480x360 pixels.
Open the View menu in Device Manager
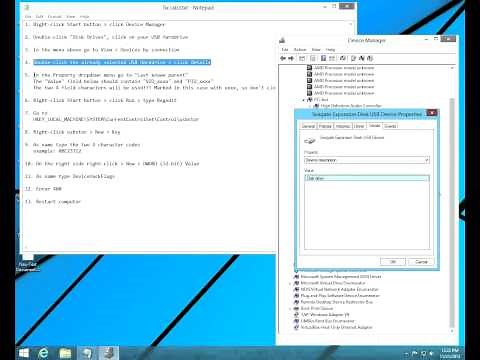[316, 50]
